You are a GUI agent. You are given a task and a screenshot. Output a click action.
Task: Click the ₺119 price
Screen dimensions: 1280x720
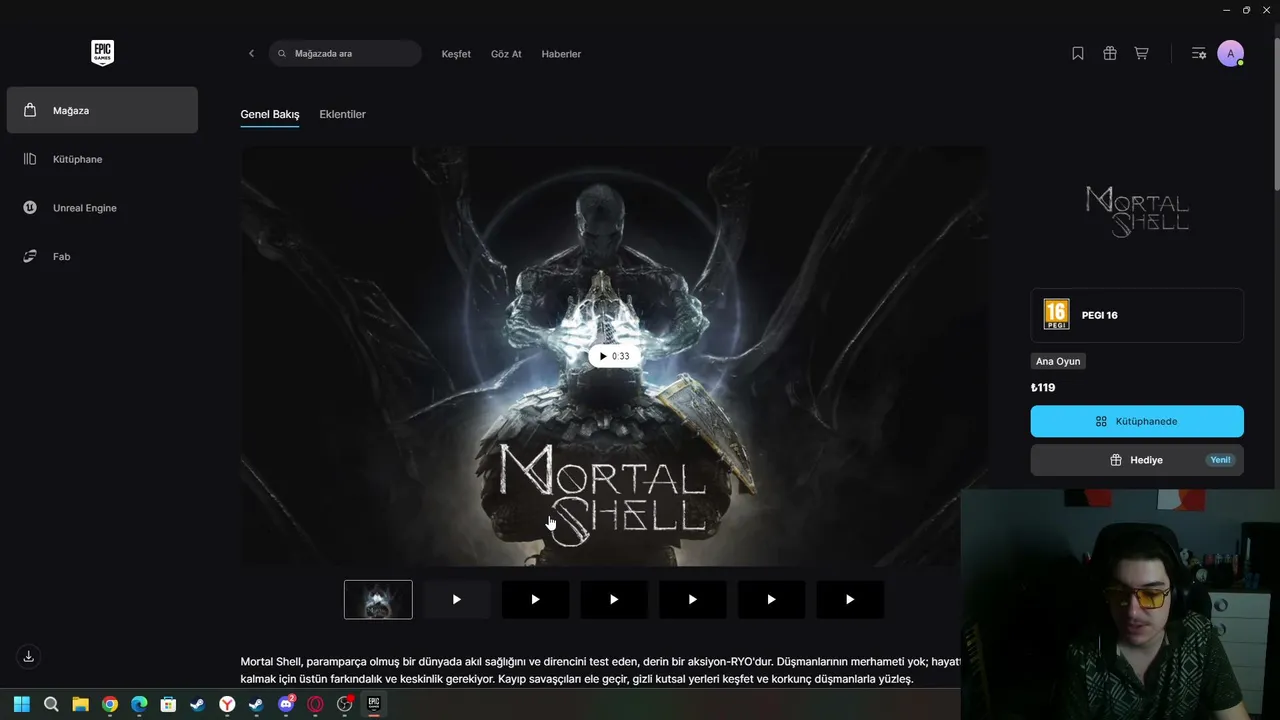[x=1043, y=388]
